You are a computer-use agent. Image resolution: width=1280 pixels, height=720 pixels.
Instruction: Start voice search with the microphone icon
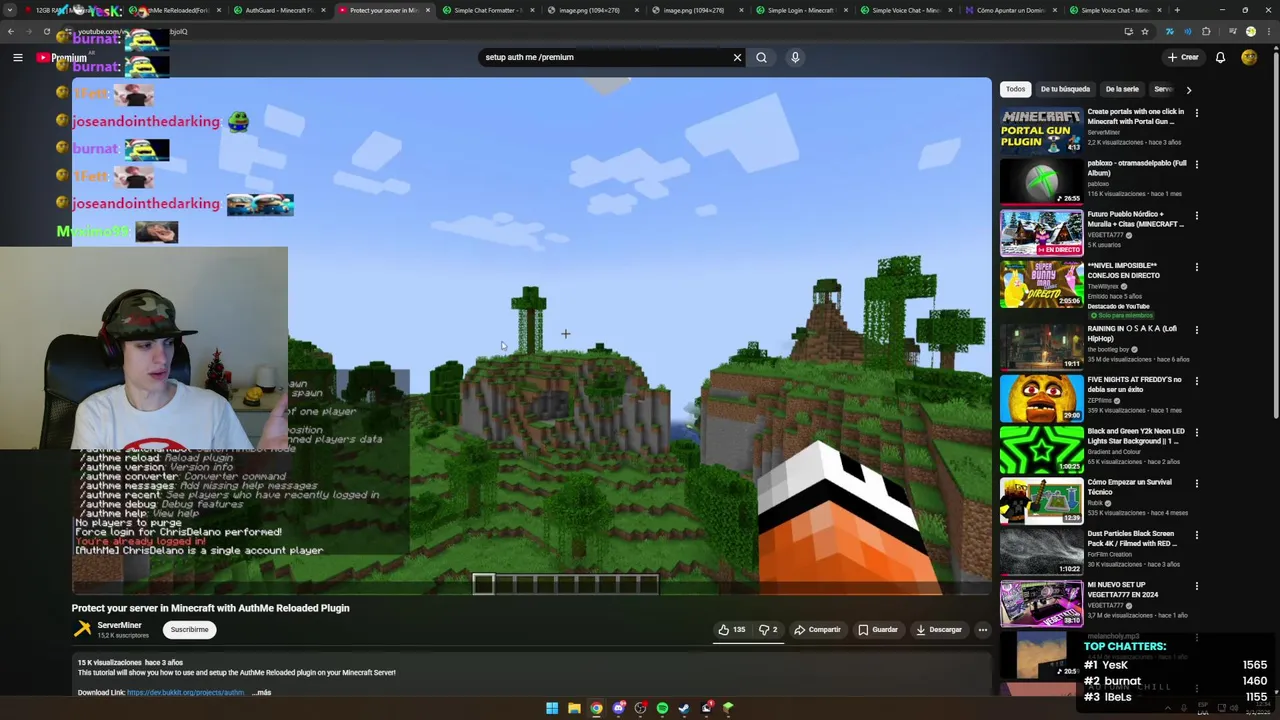tap(795, 57)
